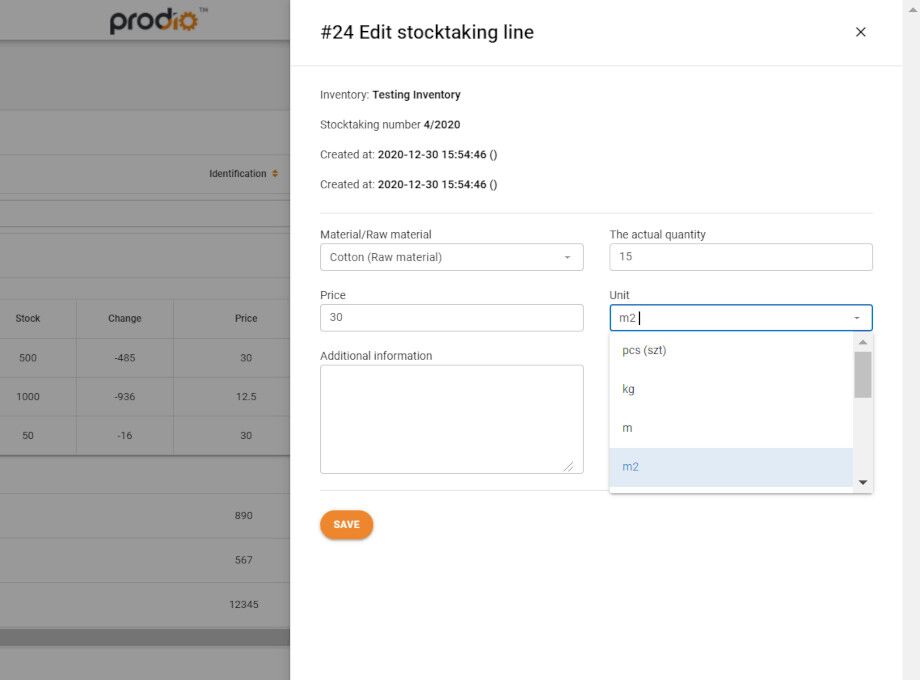The width and height of the screenshot is (920, 680).
Task: Click value 890 in background list
Action: (x=243, y=515)
